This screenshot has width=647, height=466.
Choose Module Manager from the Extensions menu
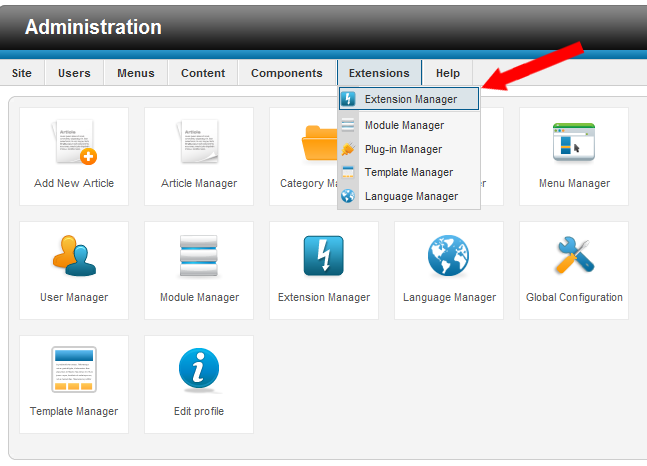coord(404,125)
